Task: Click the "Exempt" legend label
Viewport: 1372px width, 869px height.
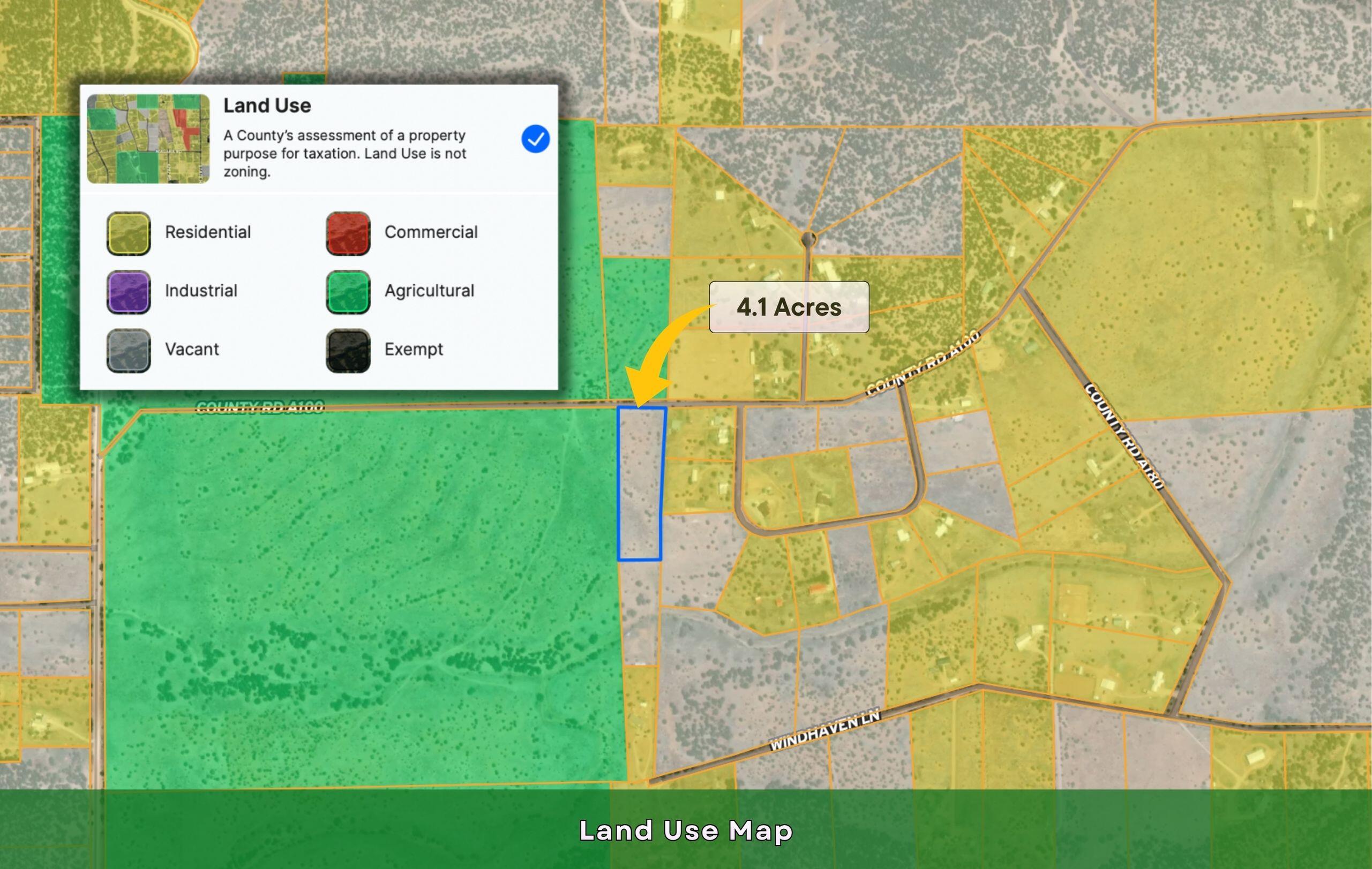Action: tap(414, 350)
